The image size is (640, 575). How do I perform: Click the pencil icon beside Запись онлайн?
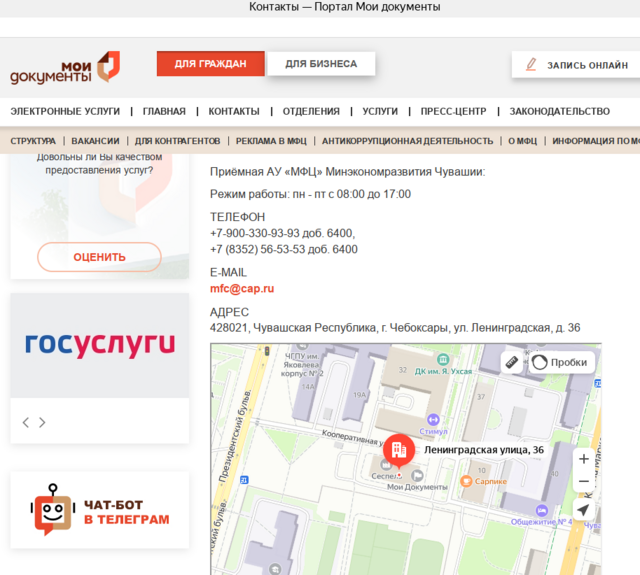[x=531, y=64]
